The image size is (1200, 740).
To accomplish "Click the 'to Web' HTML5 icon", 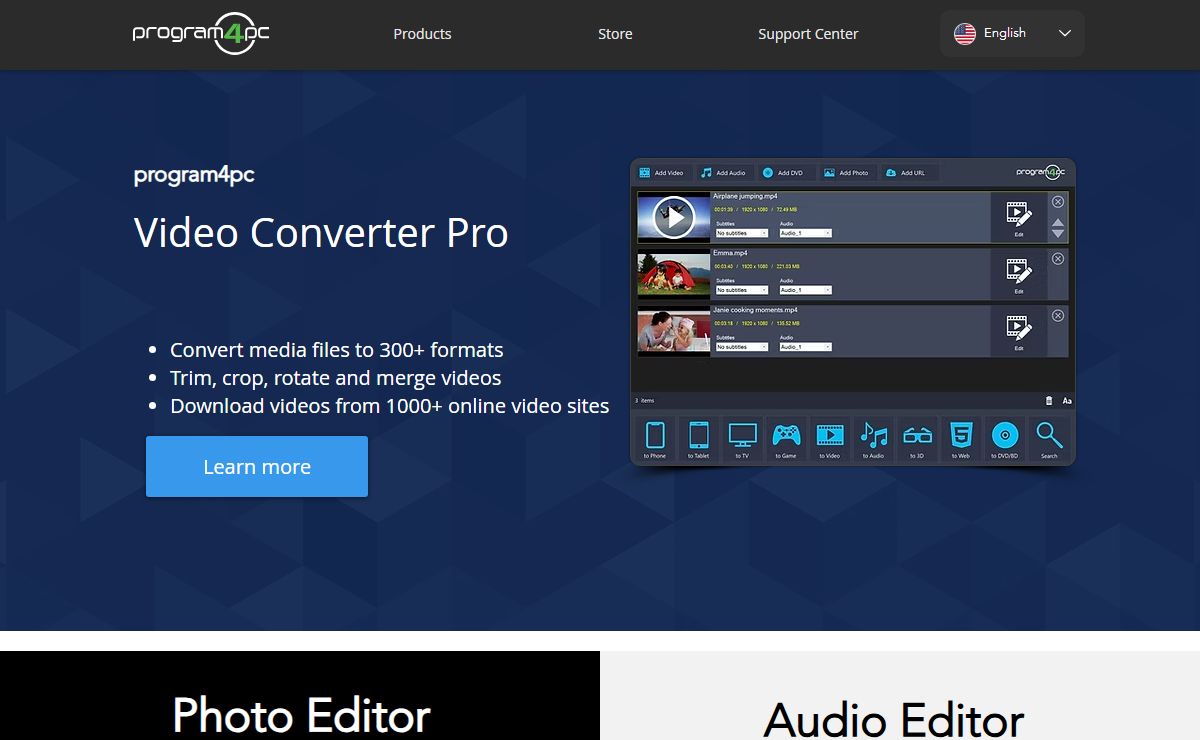I will 961,437.
